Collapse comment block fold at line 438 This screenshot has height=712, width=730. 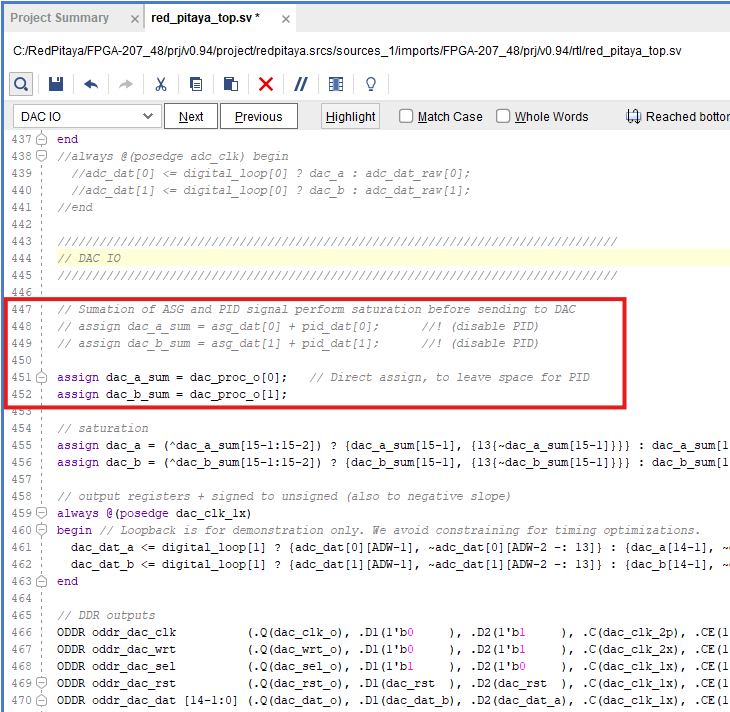[41, 156]
